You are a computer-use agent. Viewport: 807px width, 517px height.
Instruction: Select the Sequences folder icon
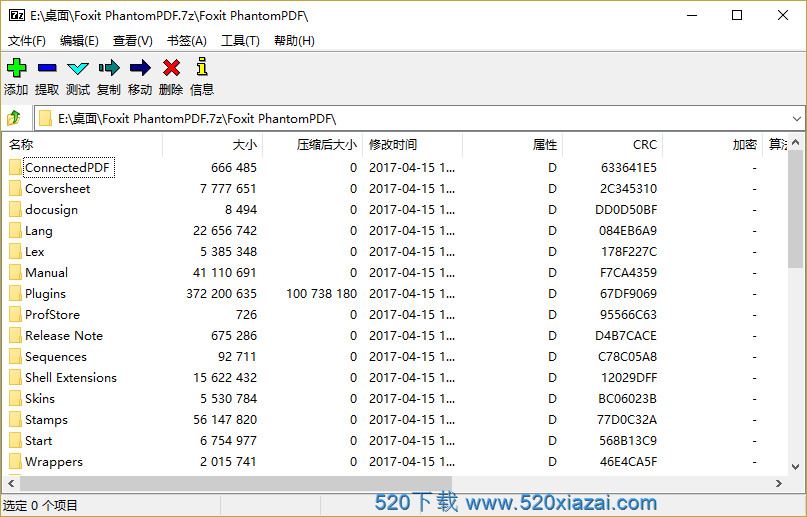[15, 356]
